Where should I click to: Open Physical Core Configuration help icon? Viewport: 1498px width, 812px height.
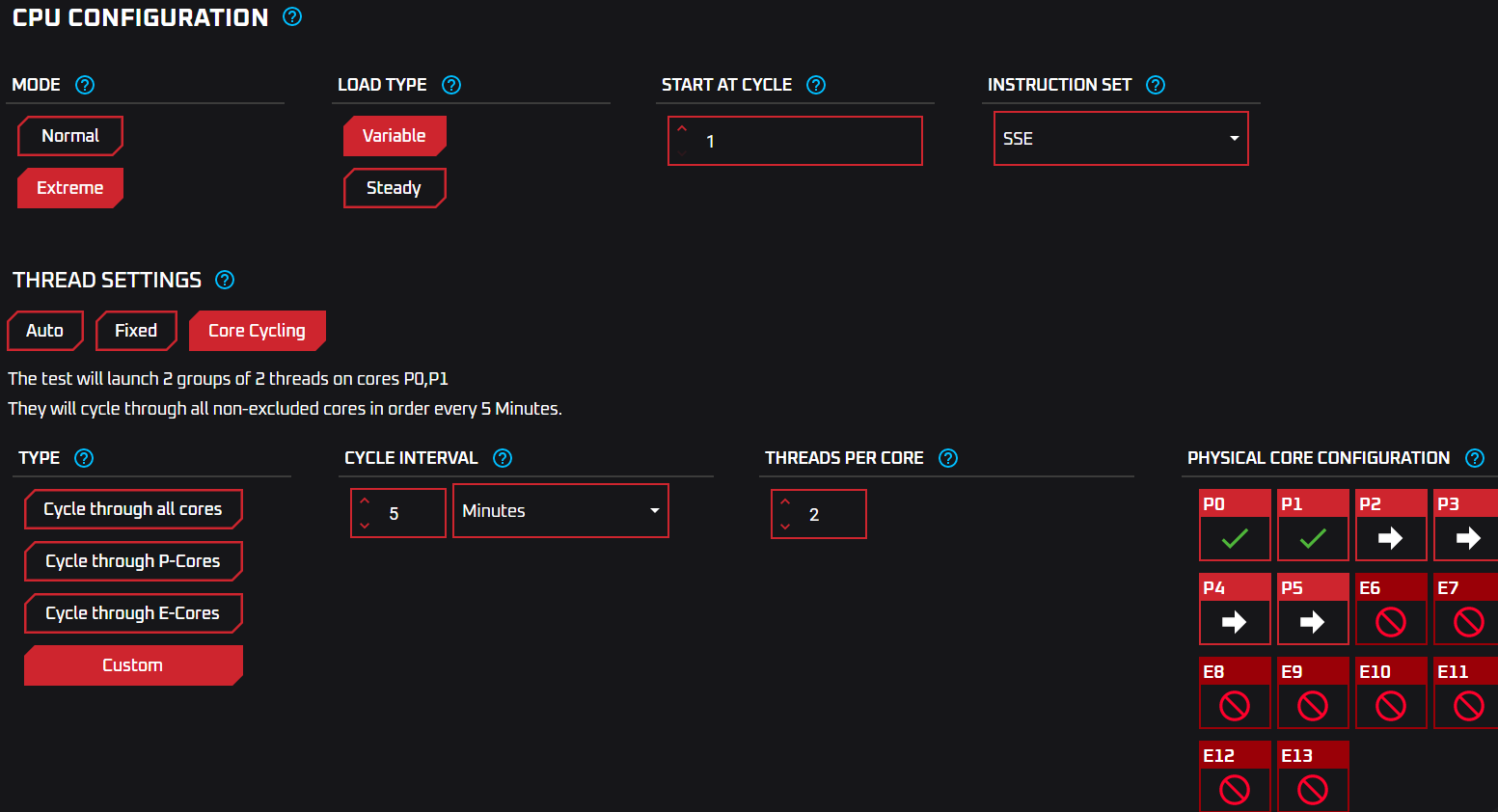[1475, 458]
